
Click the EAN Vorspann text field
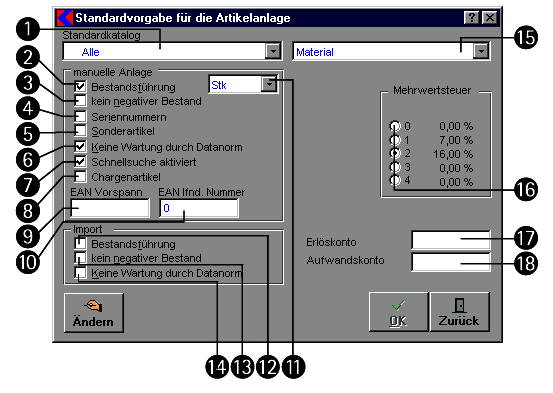(x=110, y=208)
